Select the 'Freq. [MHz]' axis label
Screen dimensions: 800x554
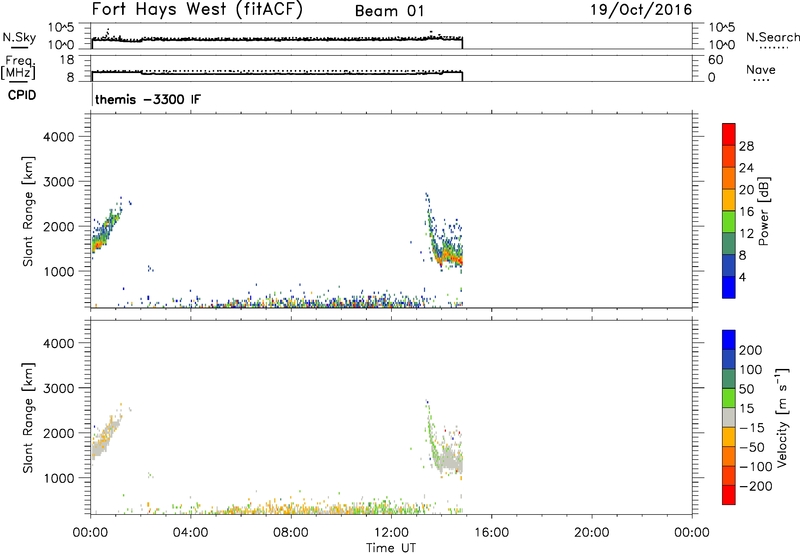[19, 68]
